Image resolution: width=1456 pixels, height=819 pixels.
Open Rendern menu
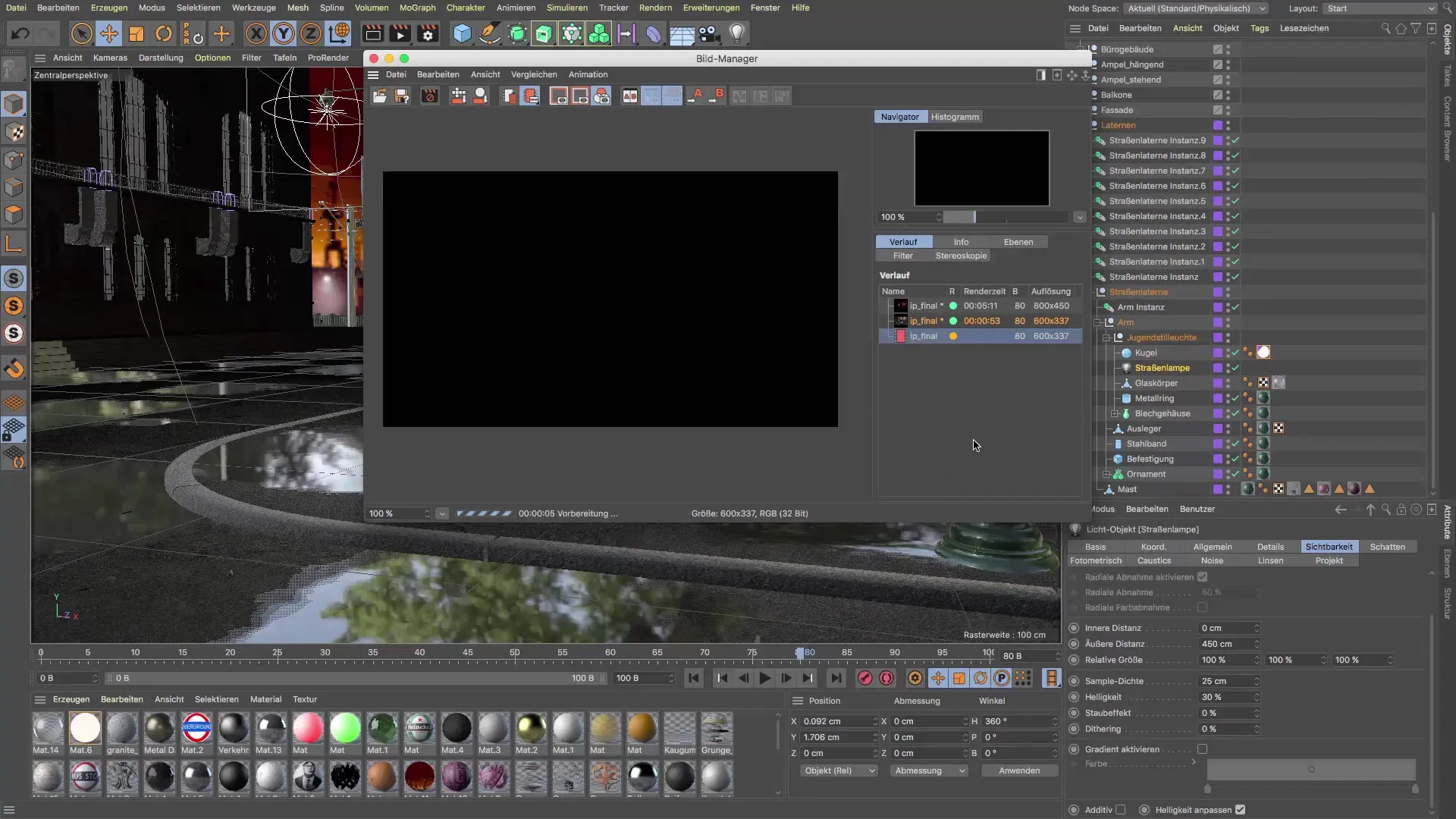click(x=655, y=8)
